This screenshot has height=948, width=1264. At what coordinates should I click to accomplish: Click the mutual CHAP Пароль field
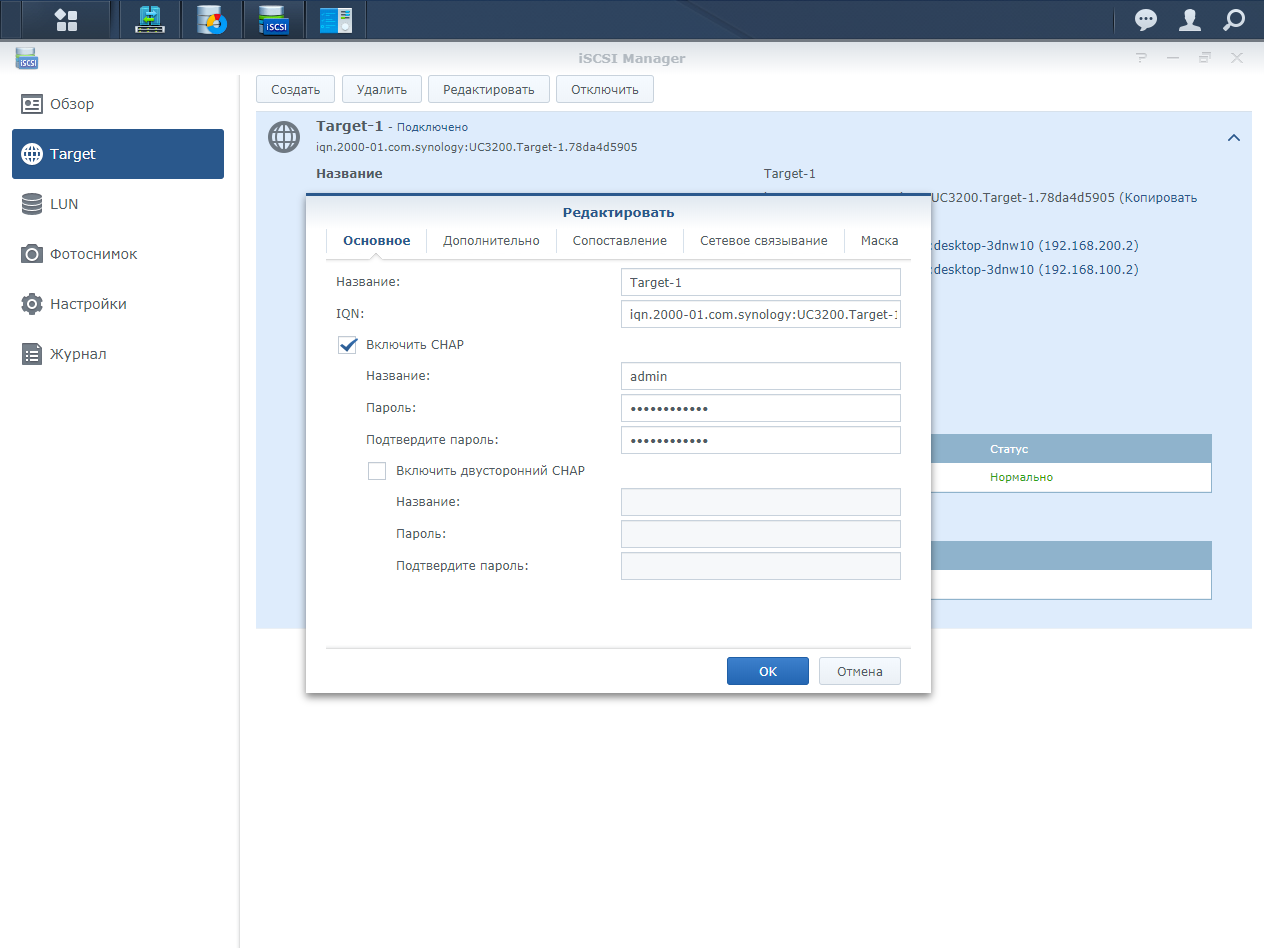click(x=761, y=534)
